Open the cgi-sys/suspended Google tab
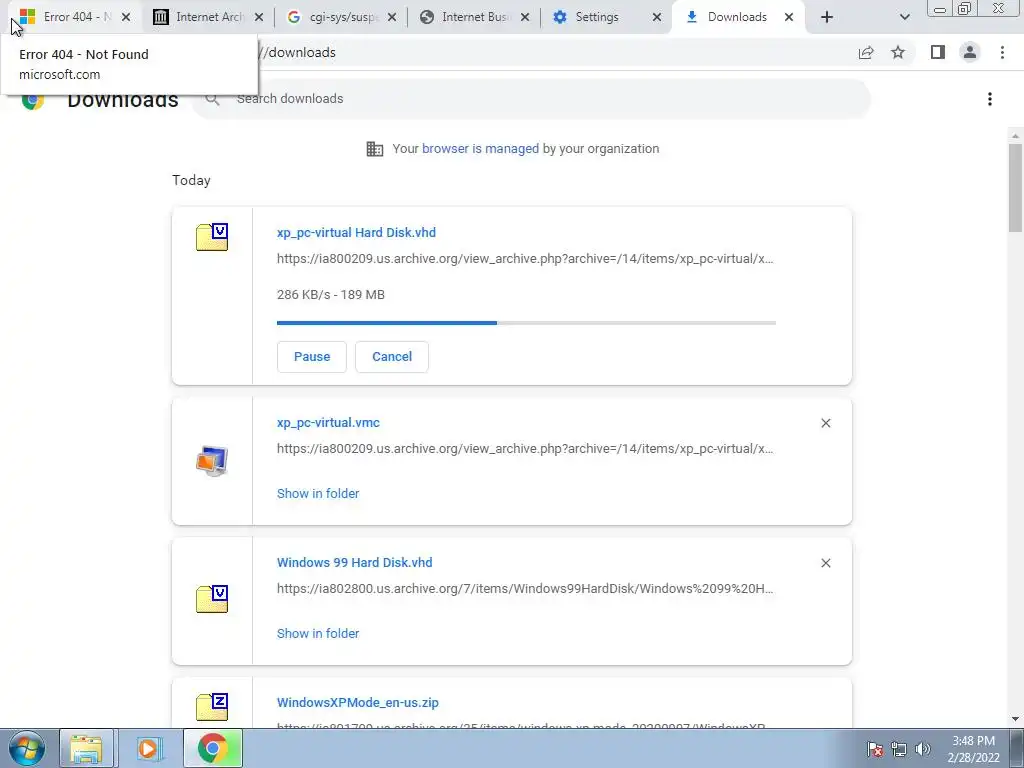Image resolution: width=1024 pixels, height=768 pixels. pyautogui.click(x=342, y=17)
